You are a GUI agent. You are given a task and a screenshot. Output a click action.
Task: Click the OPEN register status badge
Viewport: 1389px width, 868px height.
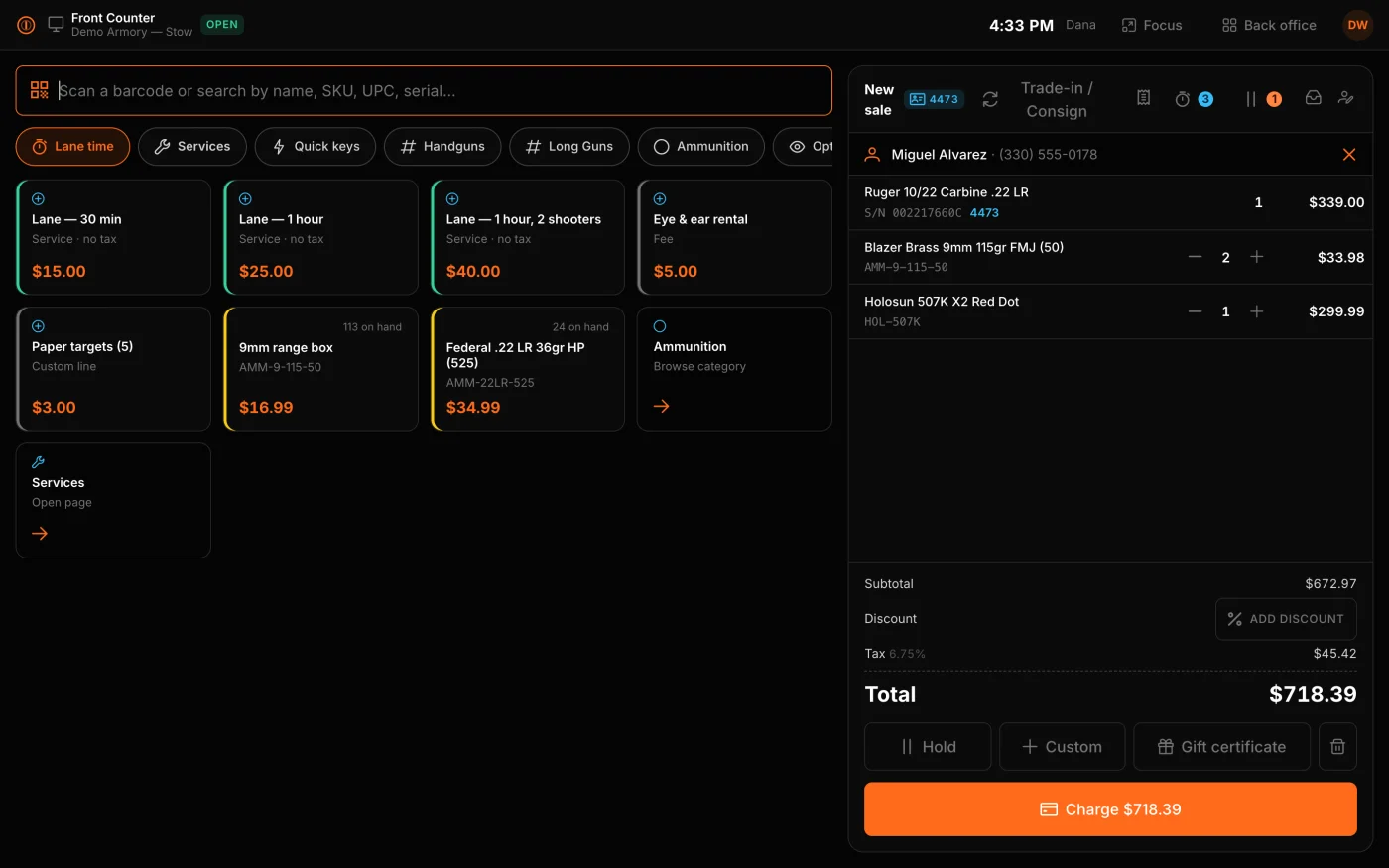coord(222,25)
